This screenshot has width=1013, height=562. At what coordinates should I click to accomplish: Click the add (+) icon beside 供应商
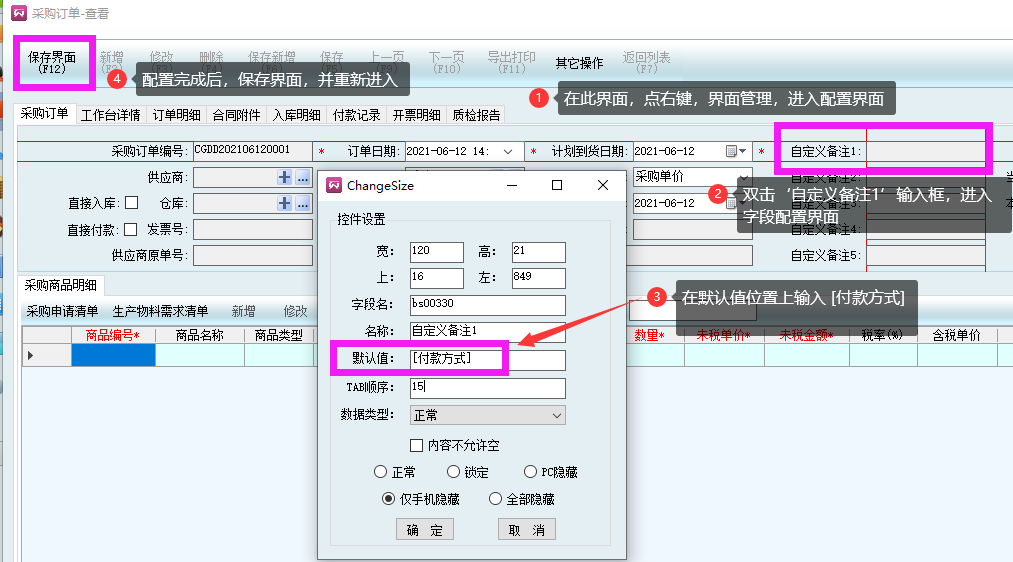[285, 177]
